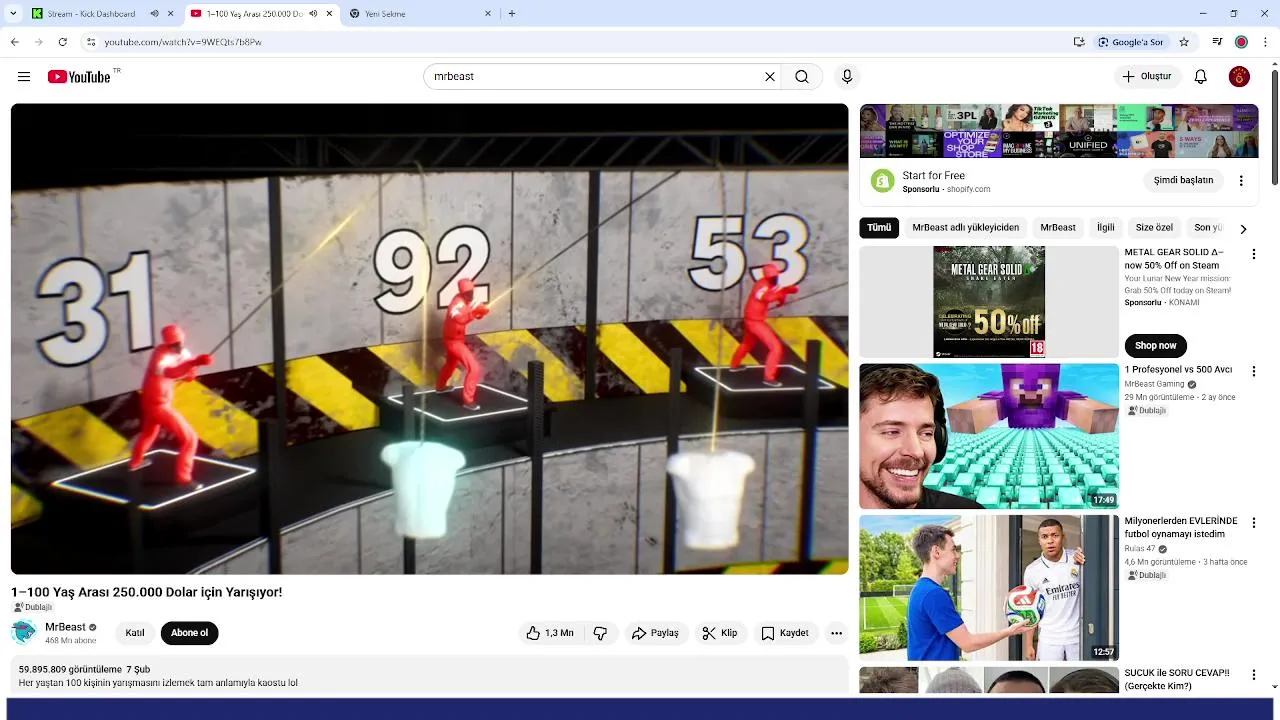Switch to Yeni Sekme tab

pos(420,14)
